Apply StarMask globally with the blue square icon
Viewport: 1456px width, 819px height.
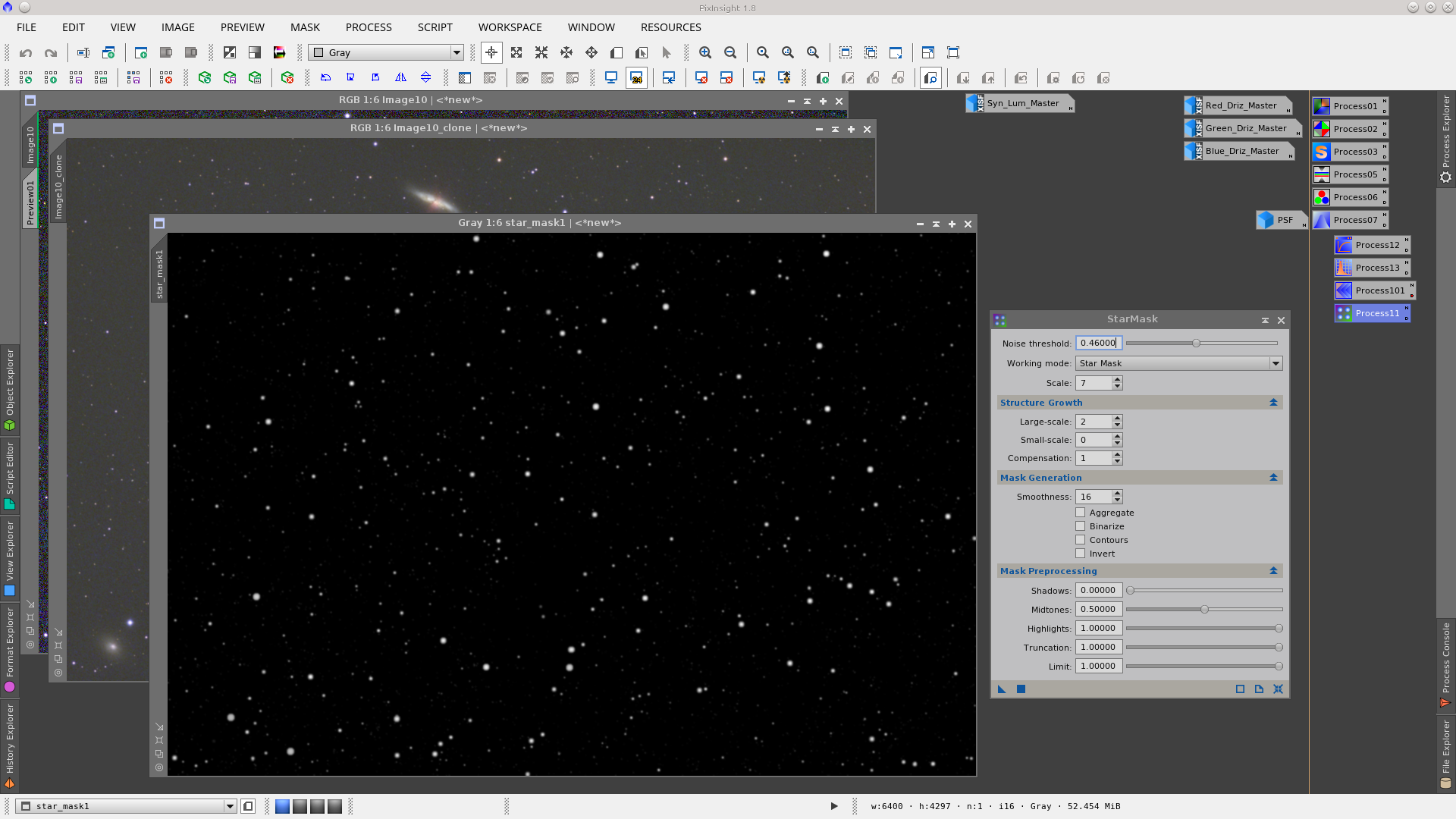click(1021, 689)
